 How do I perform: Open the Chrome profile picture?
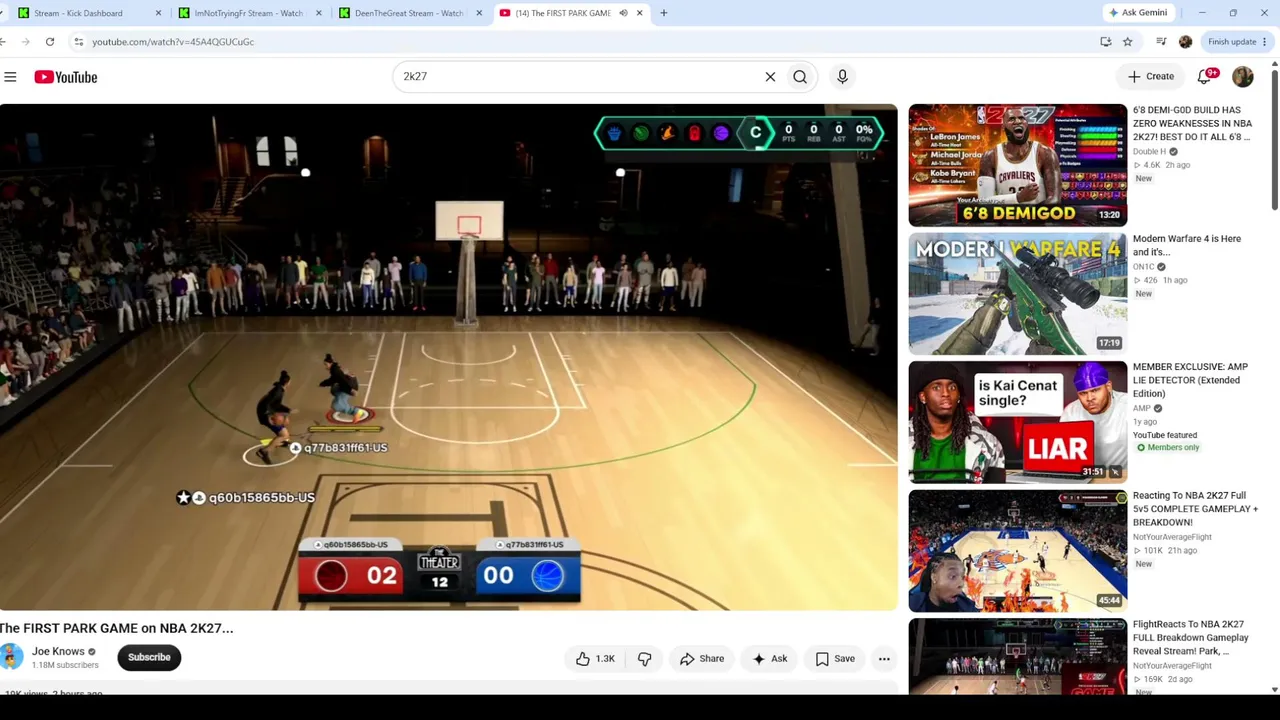[1185, 42]
